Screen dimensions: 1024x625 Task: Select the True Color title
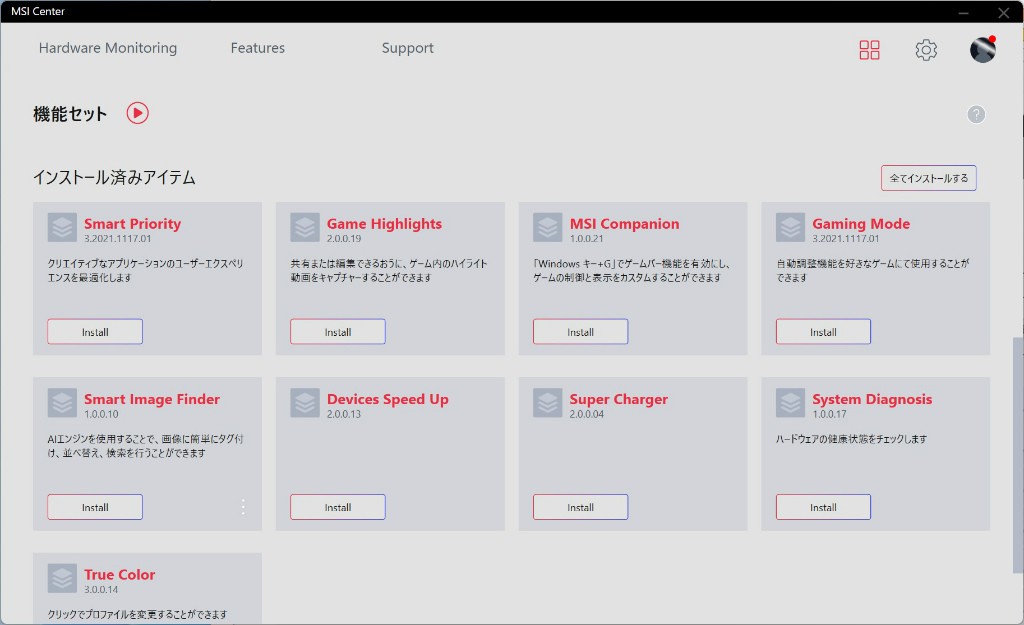(120, 575)
